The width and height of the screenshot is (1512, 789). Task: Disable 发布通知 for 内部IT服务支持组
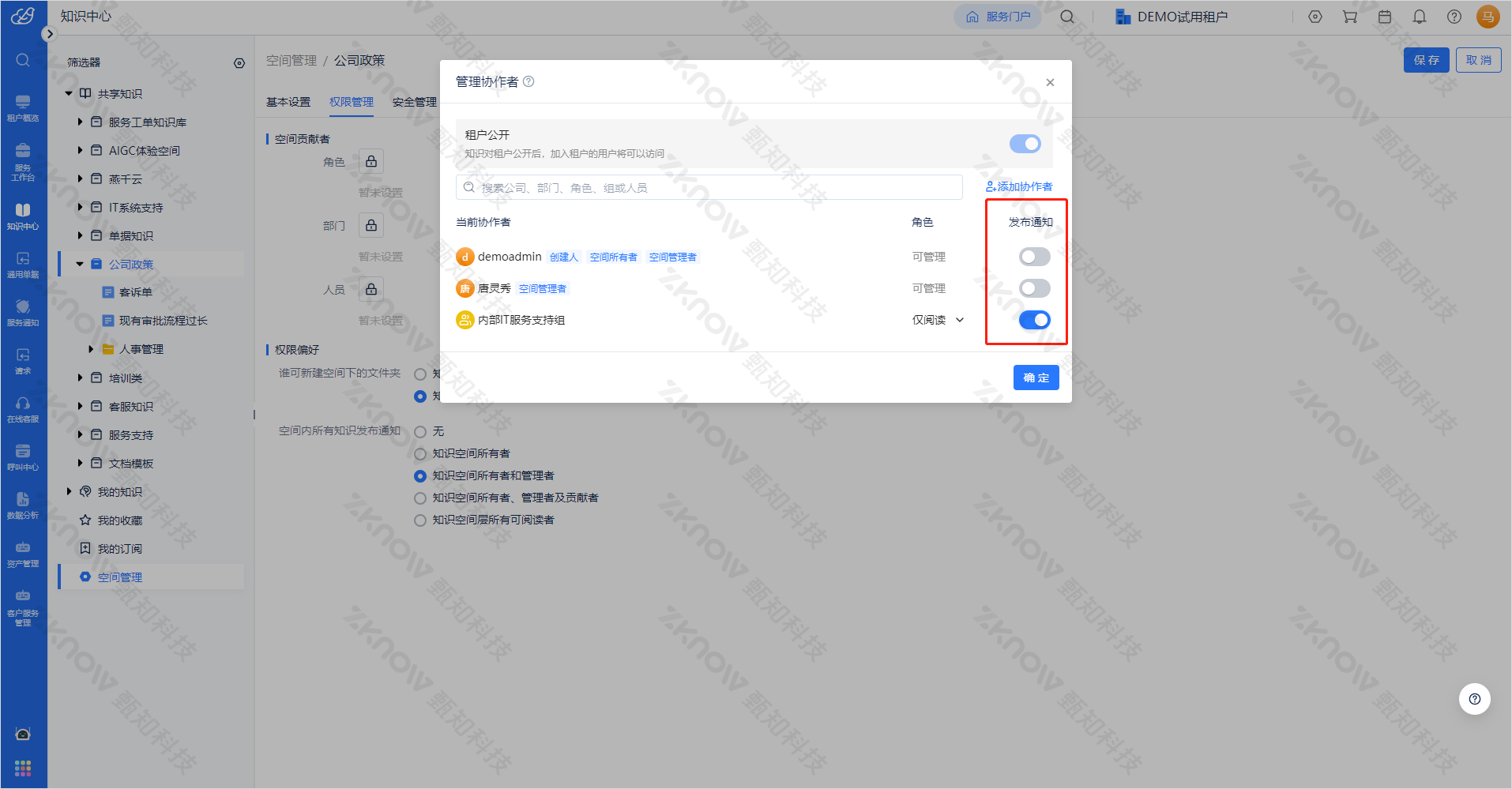[1035, 320]
